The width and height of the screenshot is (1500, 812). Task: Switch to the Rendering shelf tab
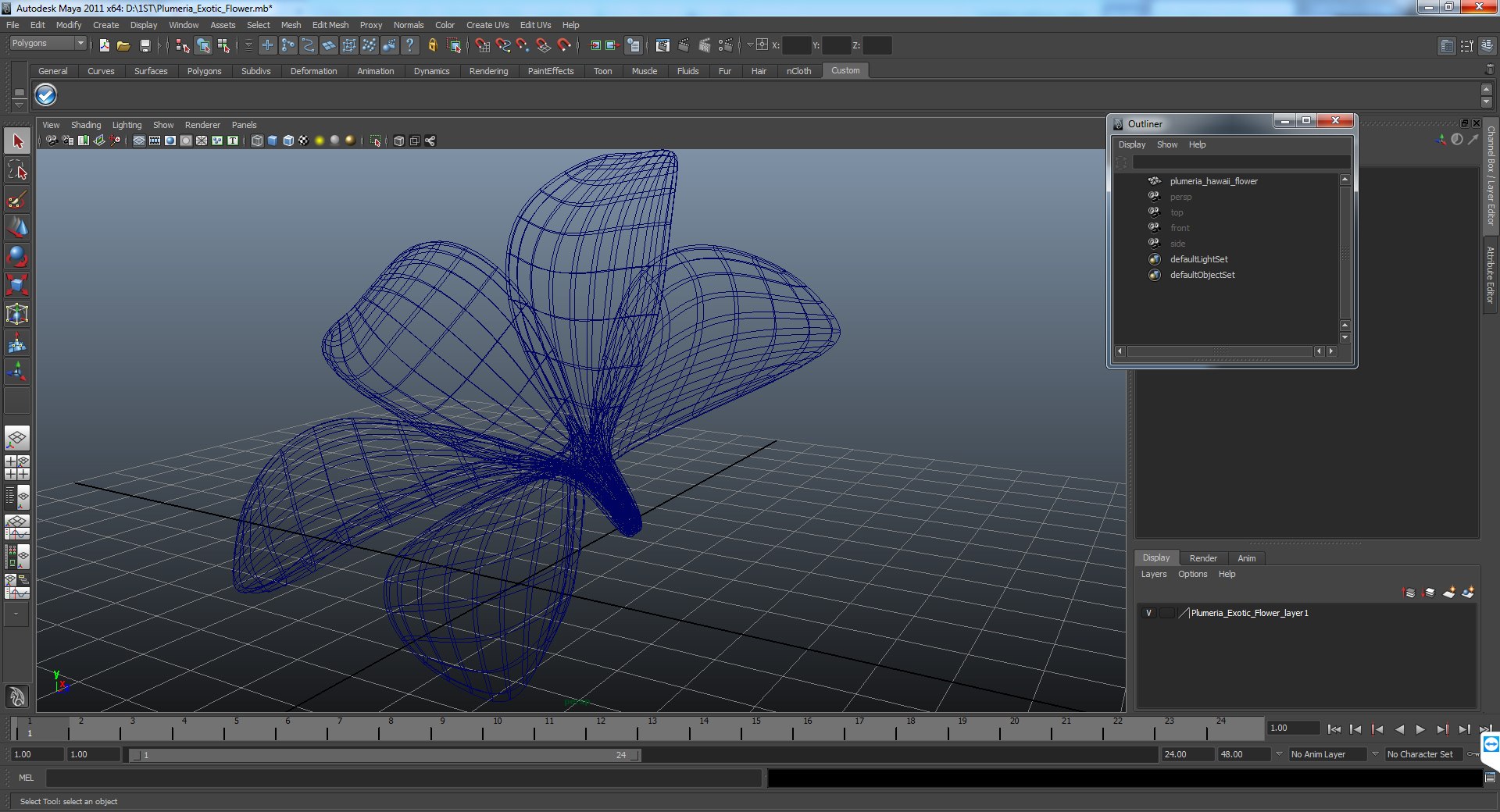(488, 71)
